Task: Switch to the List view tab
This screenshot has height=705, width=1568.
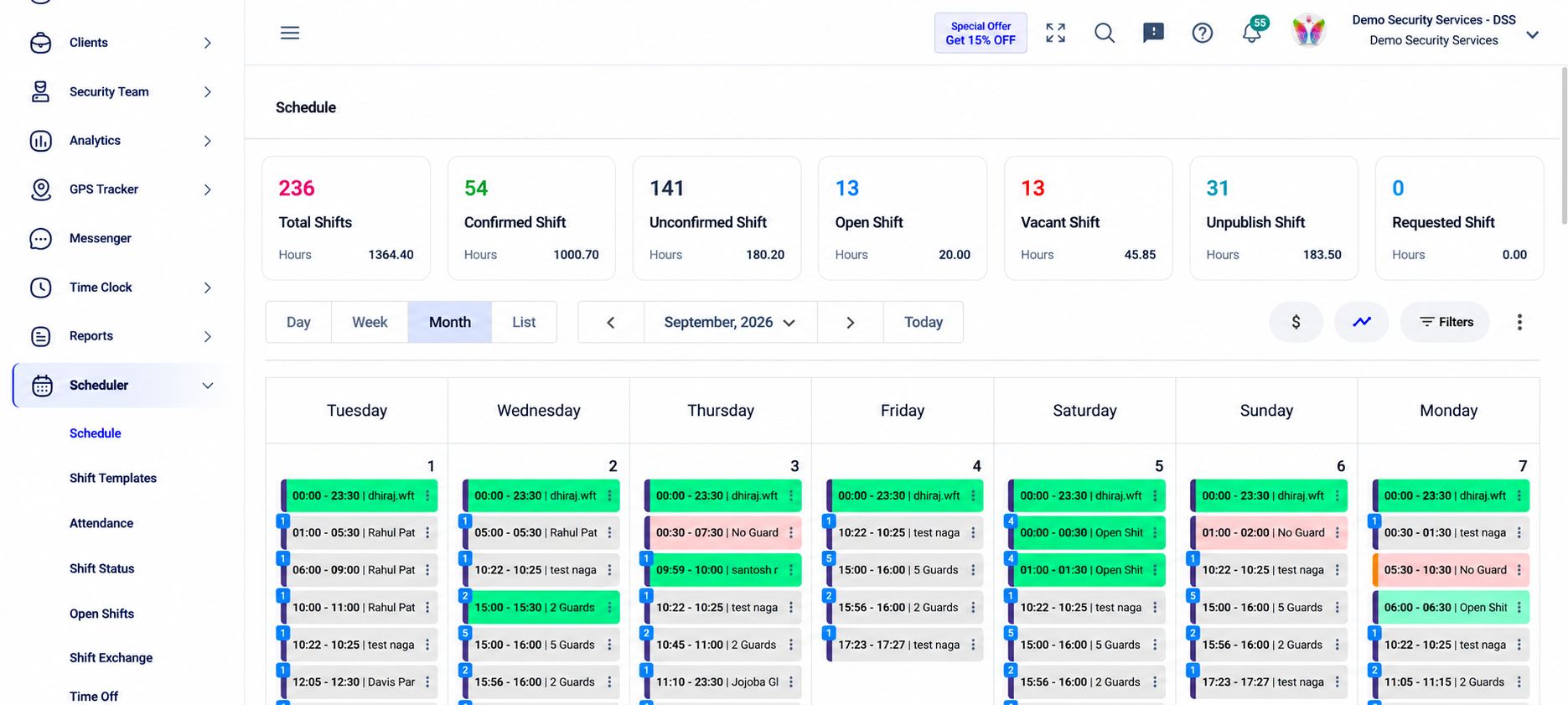Action: click(524, 322)
